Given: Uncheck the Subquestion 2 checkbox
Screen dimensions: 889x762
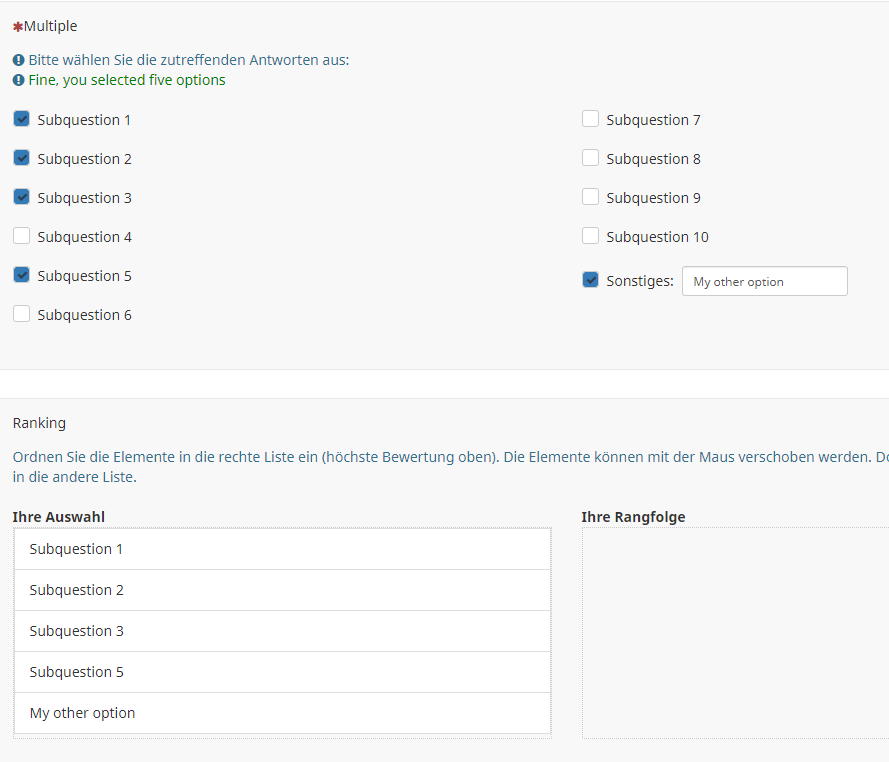Looking at the screenshot, I should point(21,158).
